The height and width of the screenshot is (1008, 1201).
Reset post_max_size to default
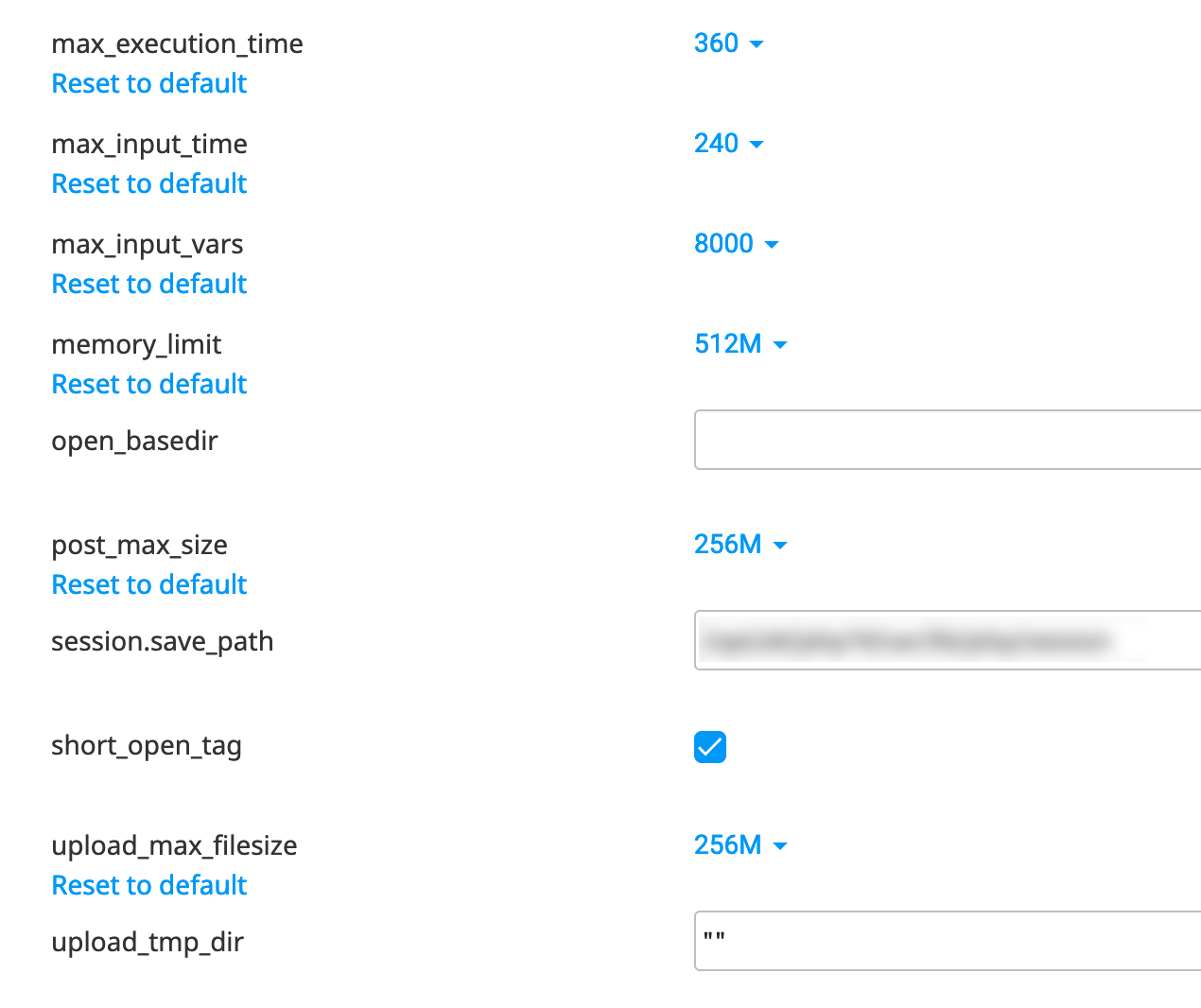click(x=149, y=584)
